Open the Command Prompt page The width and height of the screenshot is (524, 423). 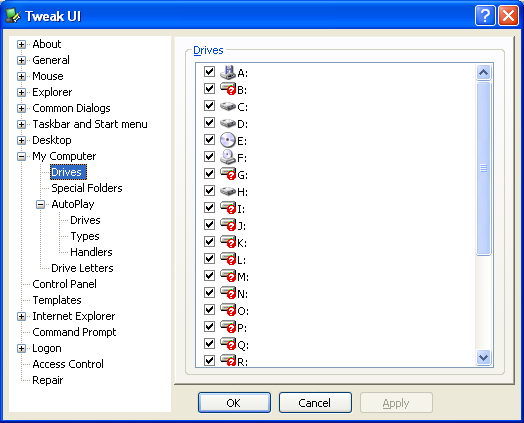[74, 332]
